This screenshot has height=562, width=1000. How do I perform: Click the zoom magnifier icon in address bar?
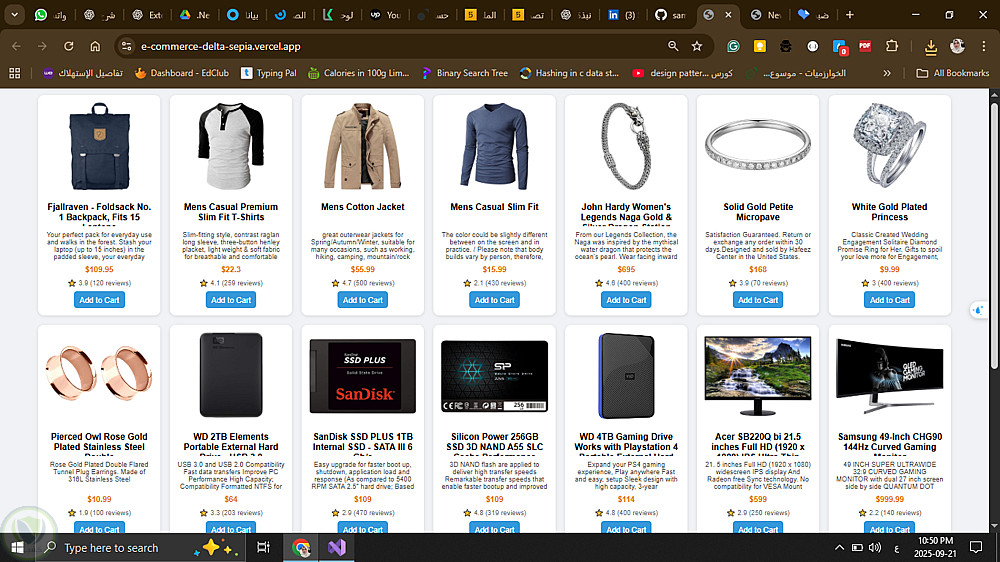click(x=673, y=46)
